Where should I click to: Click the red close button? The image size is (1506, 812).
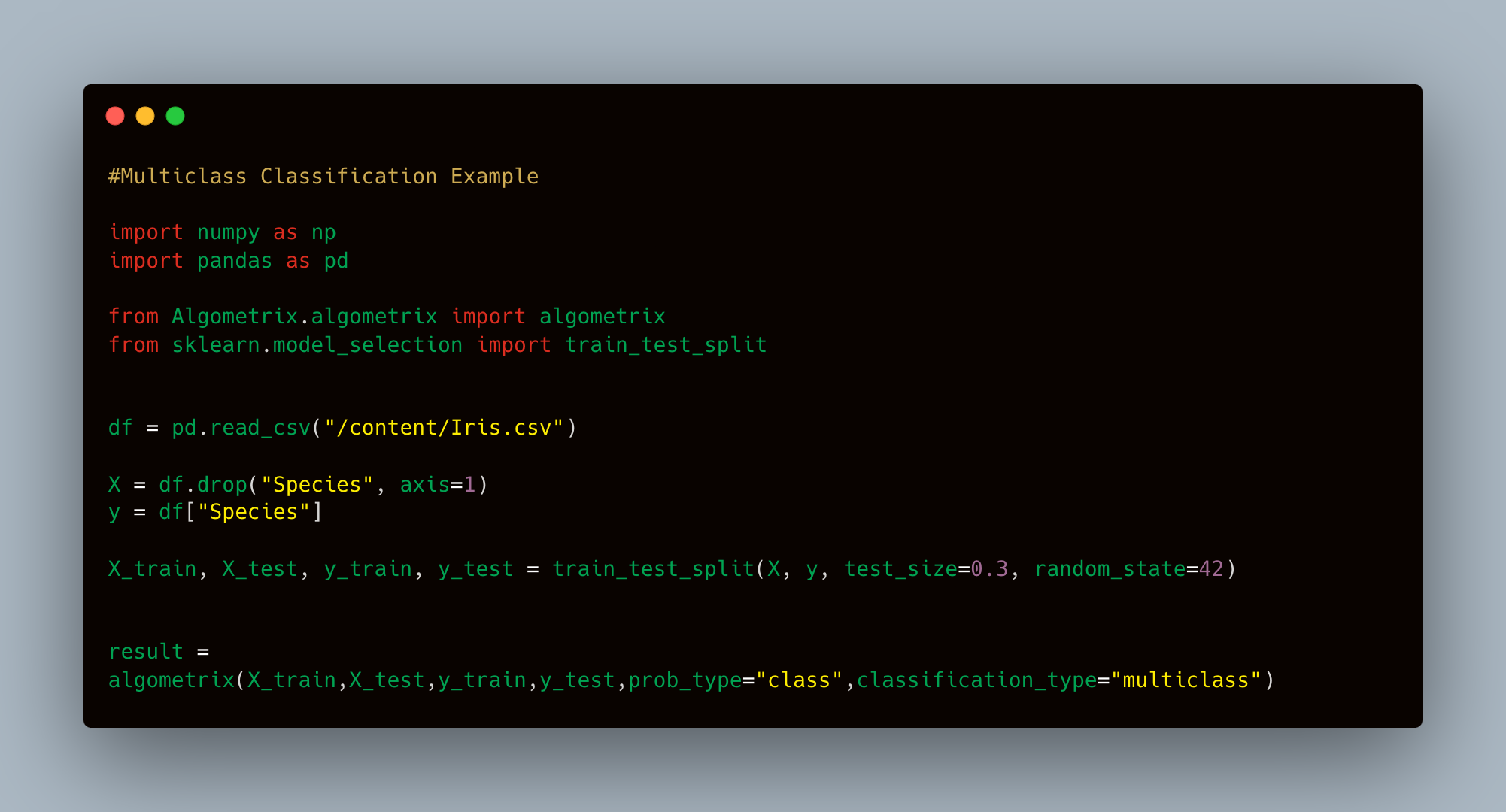click(114, 116)
